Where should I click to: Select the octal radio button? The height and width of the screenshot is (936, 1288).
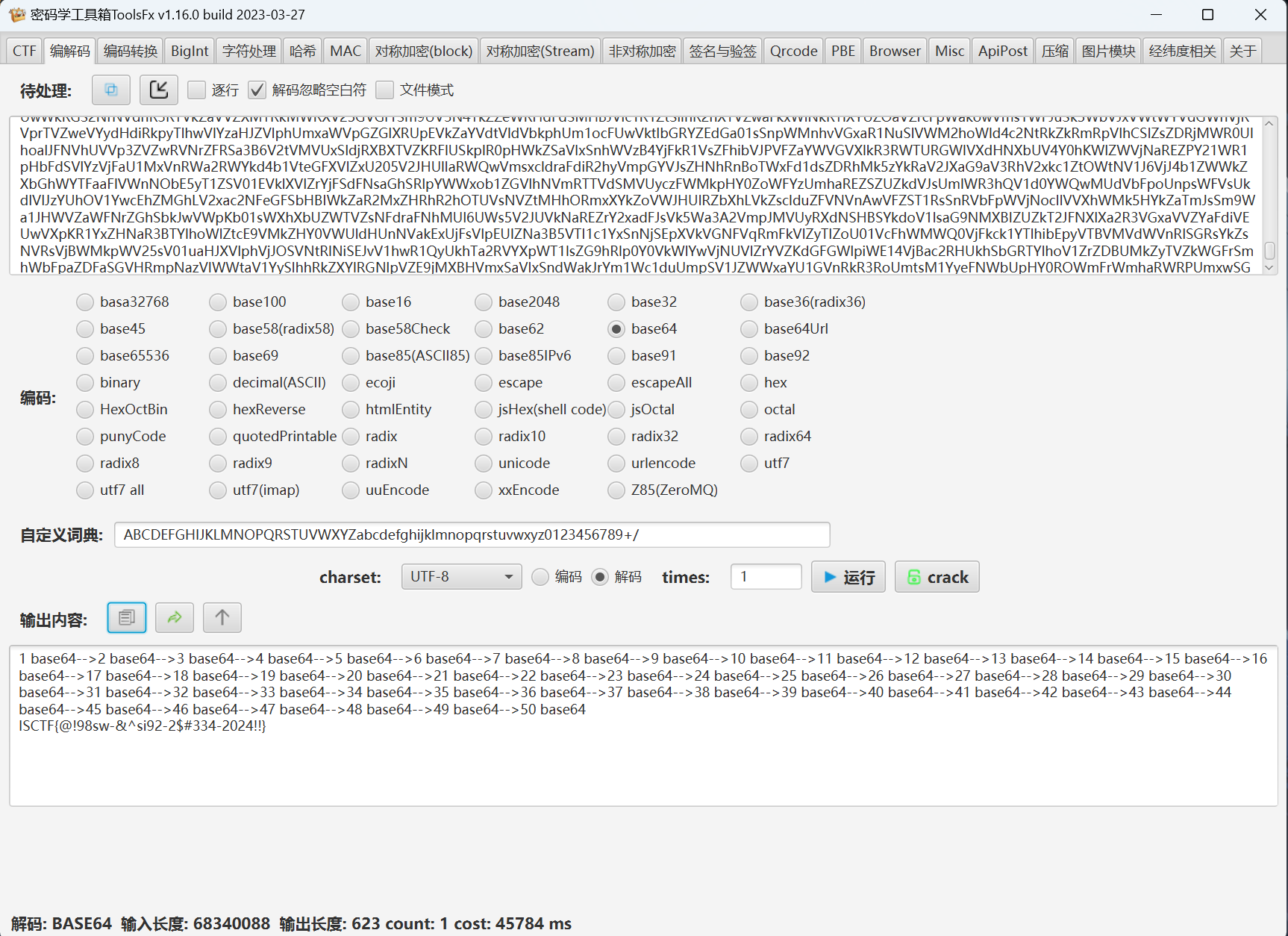pos(749,409)
